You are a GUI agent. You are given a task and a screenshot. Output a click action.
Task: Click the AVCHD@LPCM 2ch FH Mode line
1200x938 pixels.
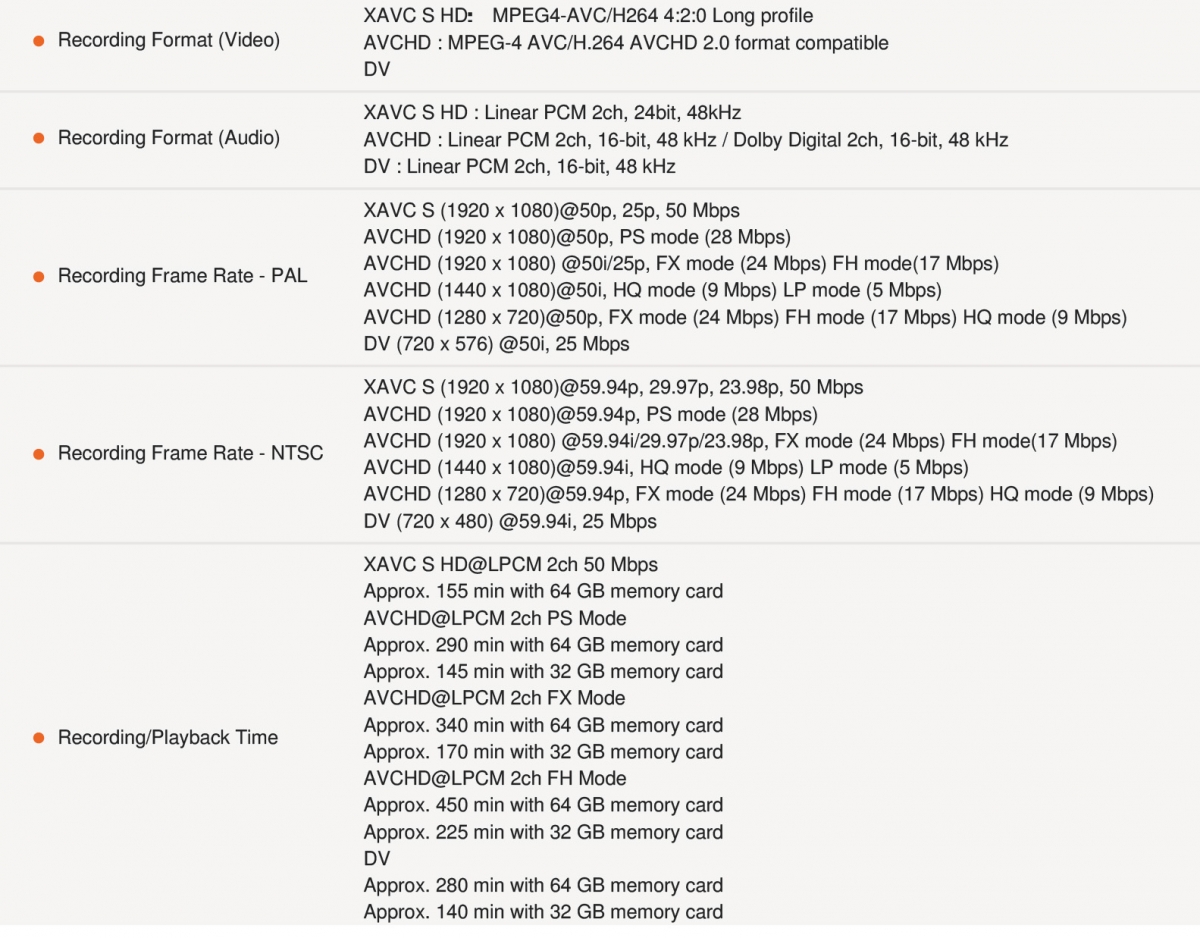[494, 778]
